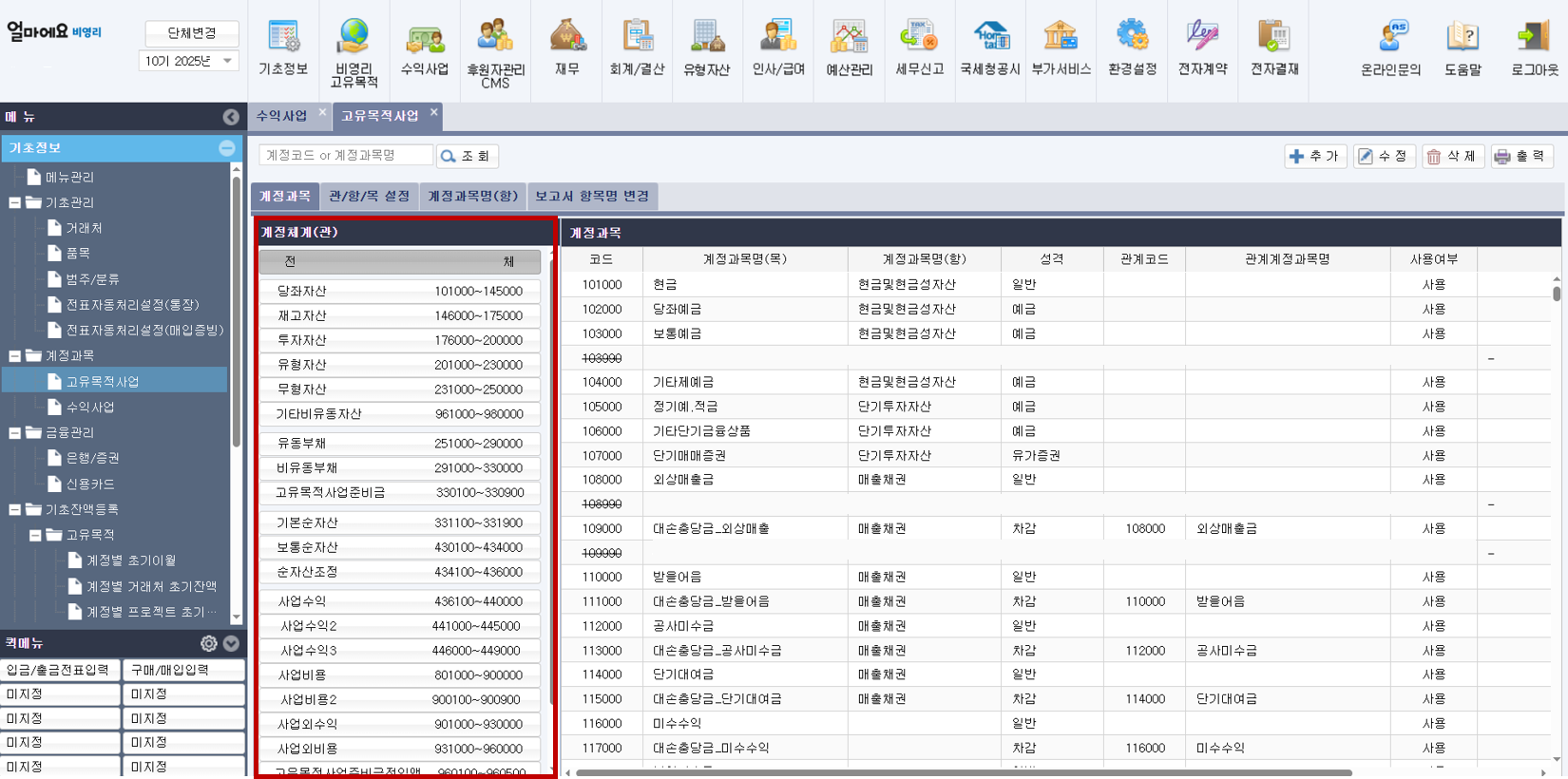
Task: Click the 로그아웃 logout icon
Action: pos(1534,47)
